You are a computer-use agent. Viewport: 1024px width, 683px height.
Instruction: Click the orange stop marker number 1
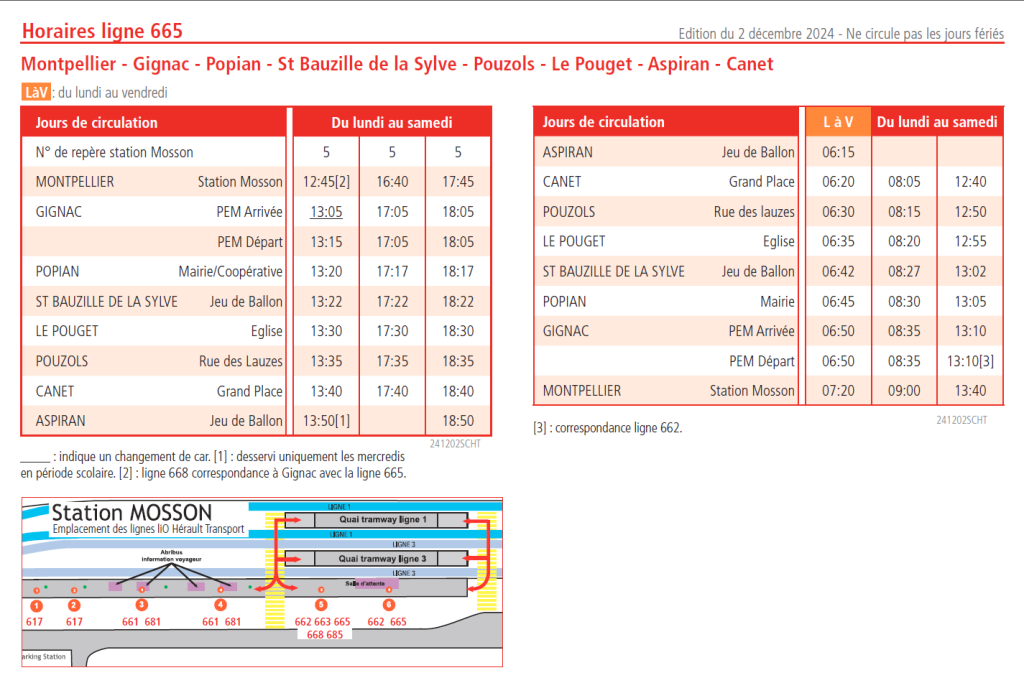point(36,605)
